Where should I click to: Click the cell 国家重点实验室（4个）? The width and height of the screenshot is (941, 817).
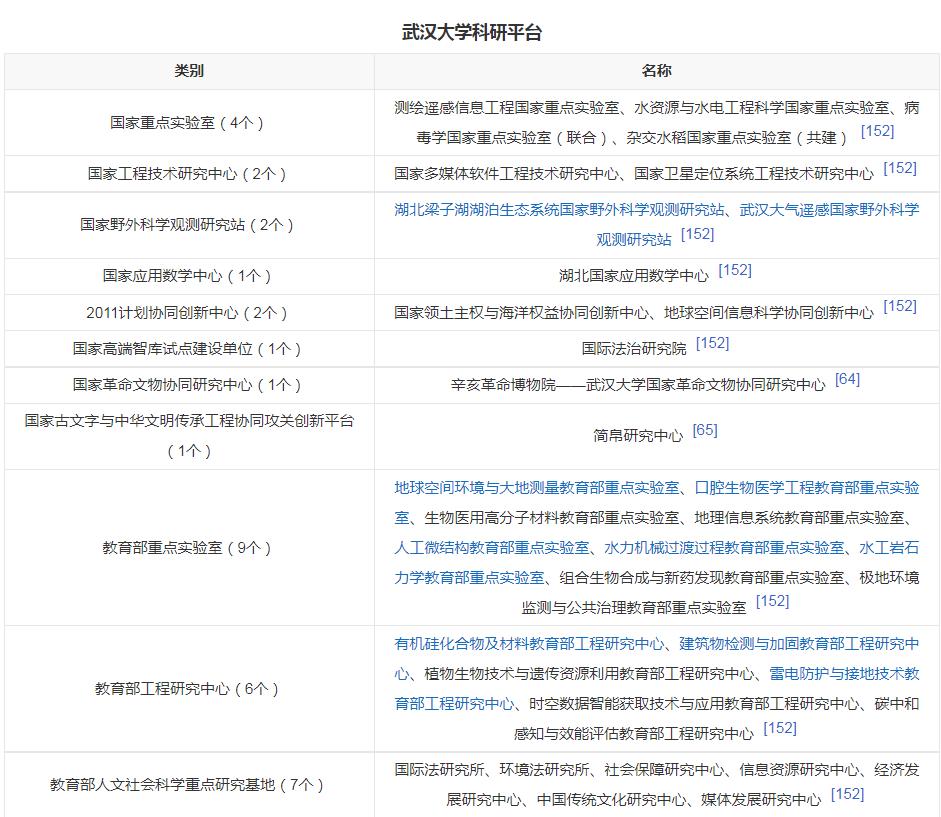coord(189,123)
